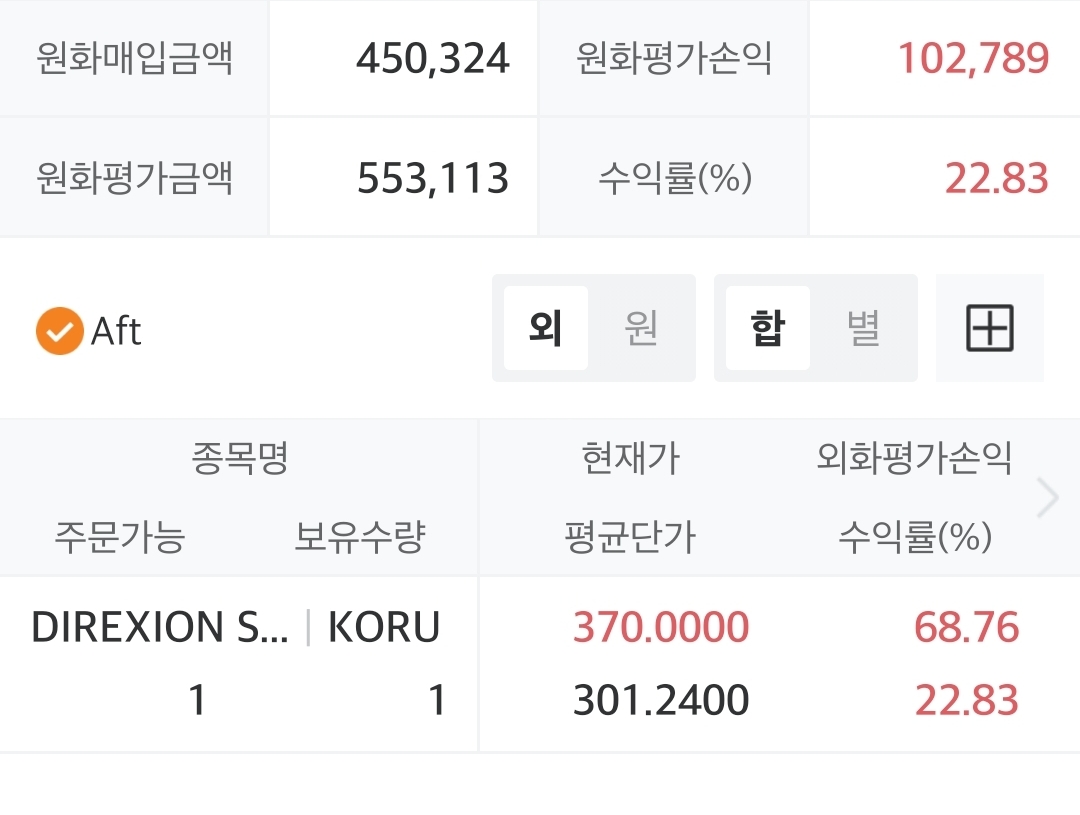
Task: Sort by 종목명 column header
Action: (240, 459)
